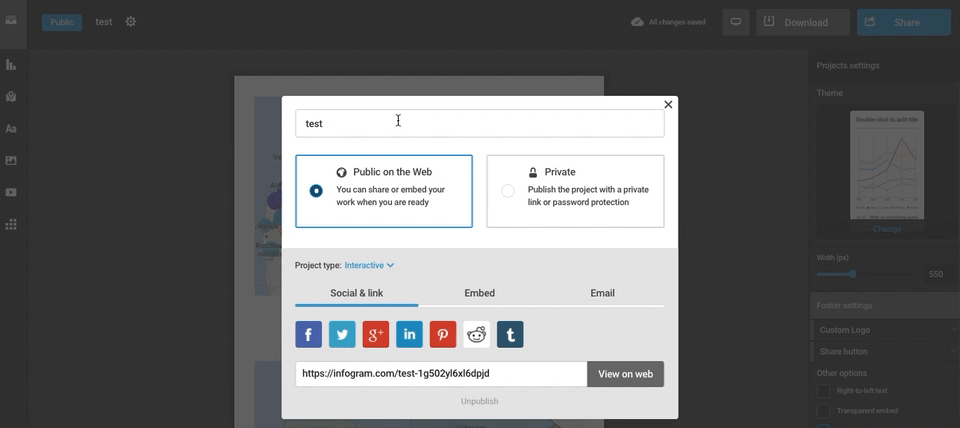Share project on Google Plus

[376, 335]
